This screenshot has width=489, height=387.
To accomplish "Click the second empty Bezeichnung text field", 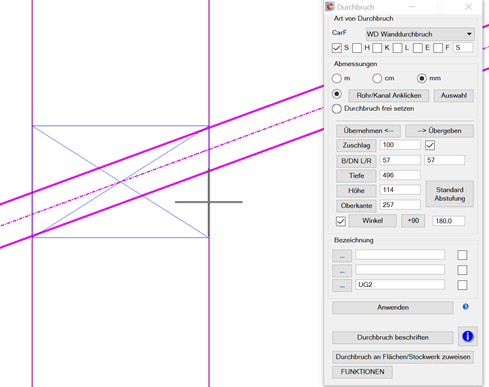I will (400, 270).
